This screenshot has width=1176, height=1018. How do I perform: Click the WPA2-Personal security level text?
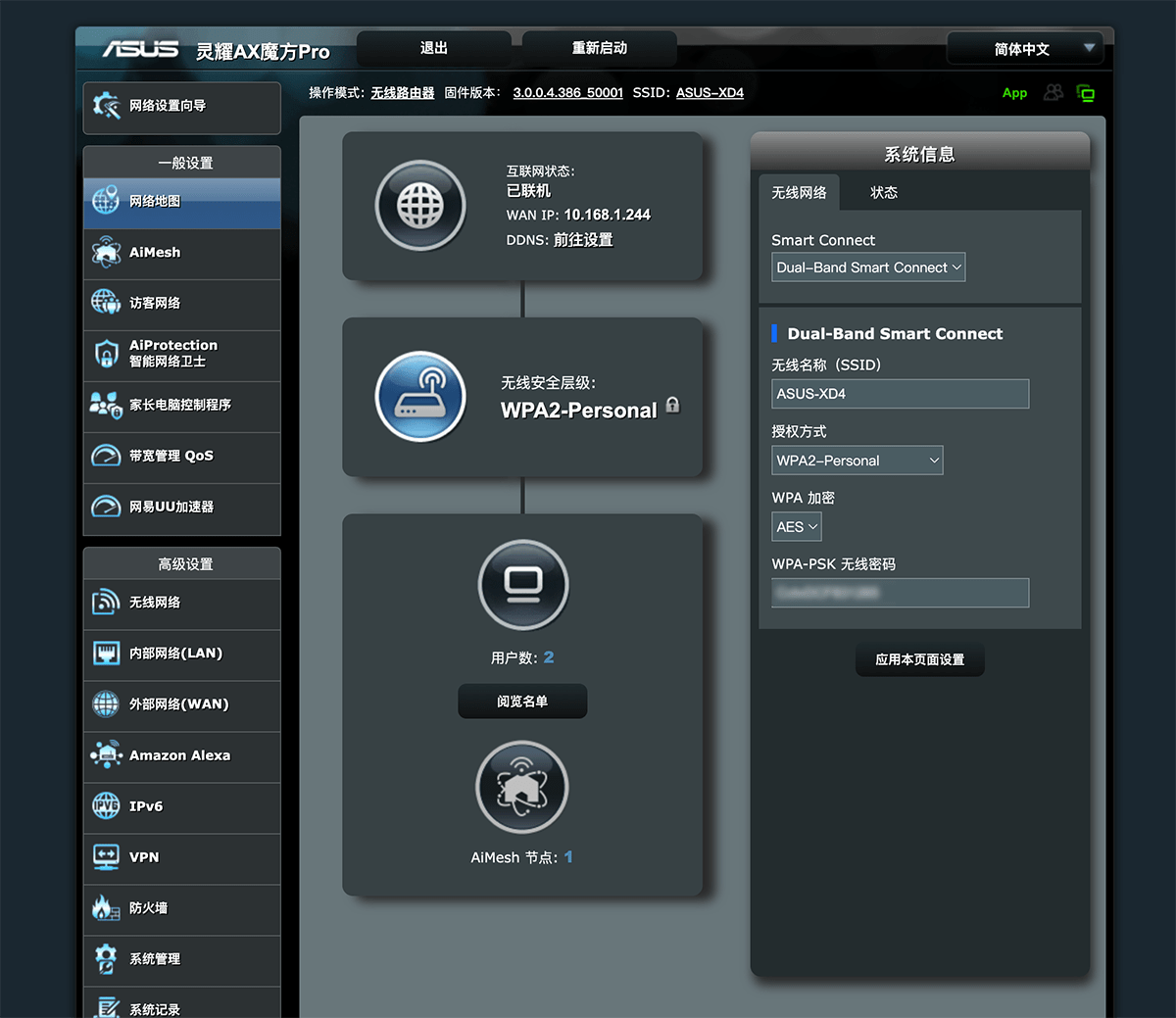[579, 411]
